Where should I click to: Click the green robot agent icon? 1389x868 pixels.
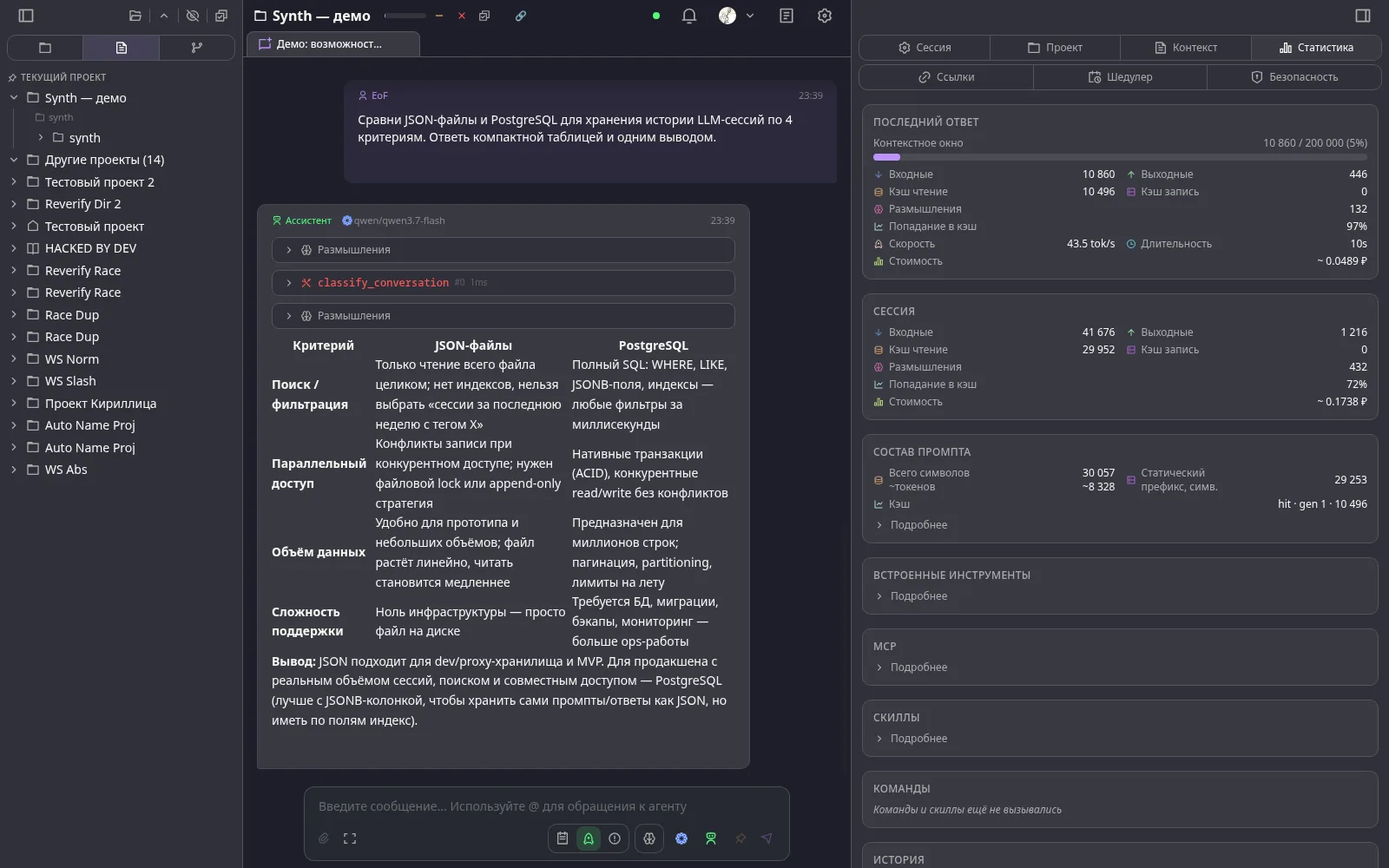(x=711, y=838)
